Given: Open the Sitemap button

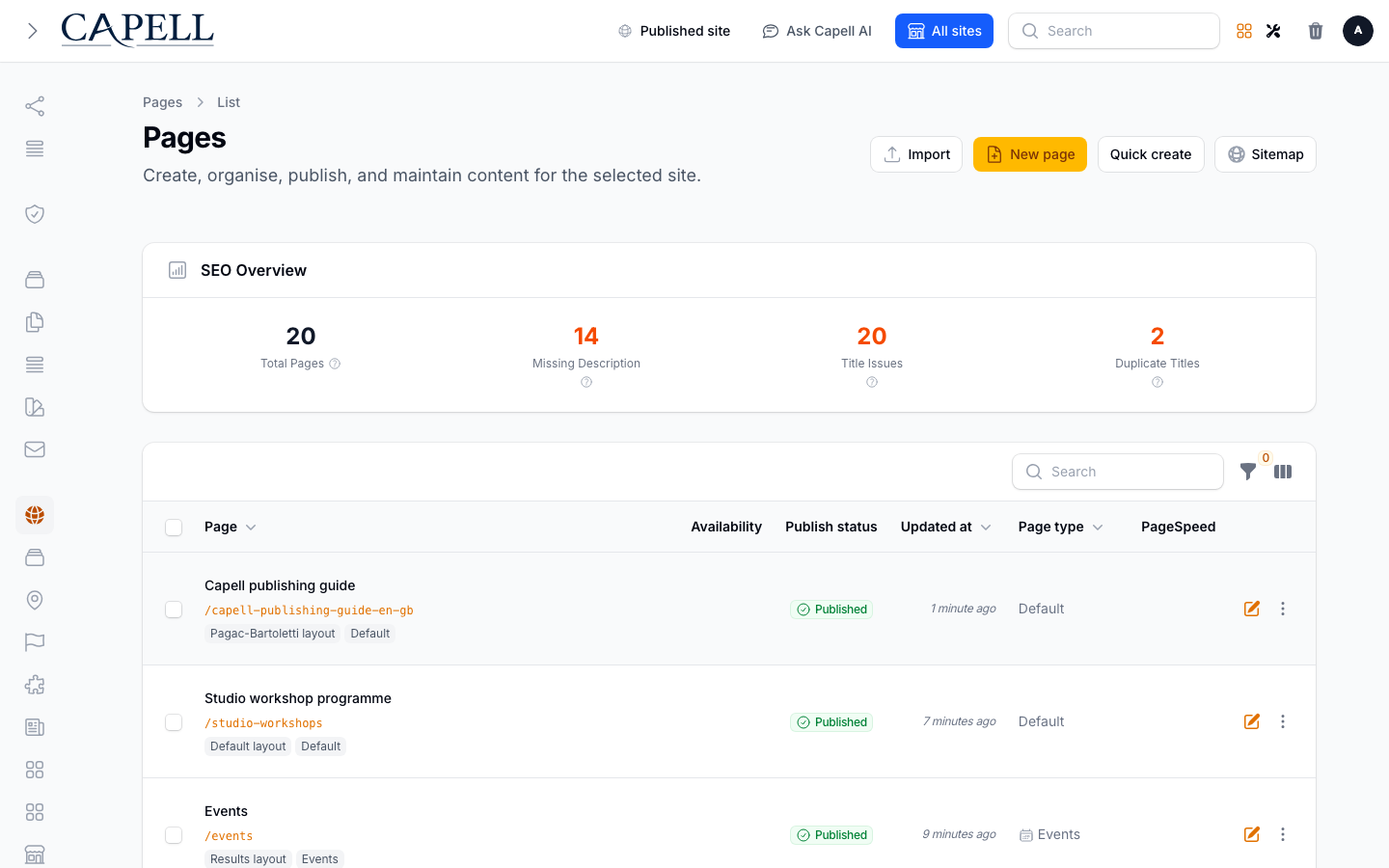Looking at the screenshot, I should tap(1266, 154).
